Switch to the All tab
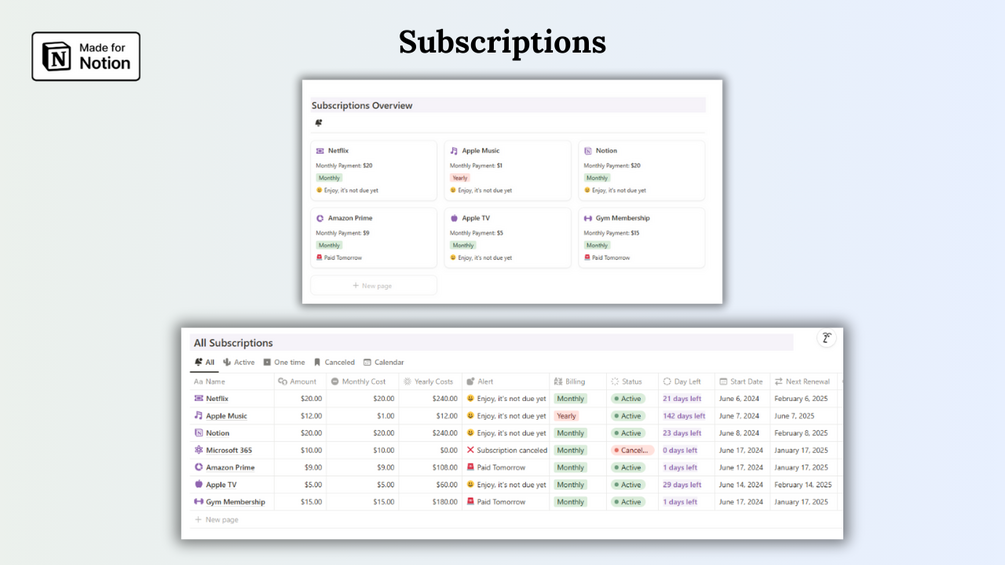 point(204,363)
